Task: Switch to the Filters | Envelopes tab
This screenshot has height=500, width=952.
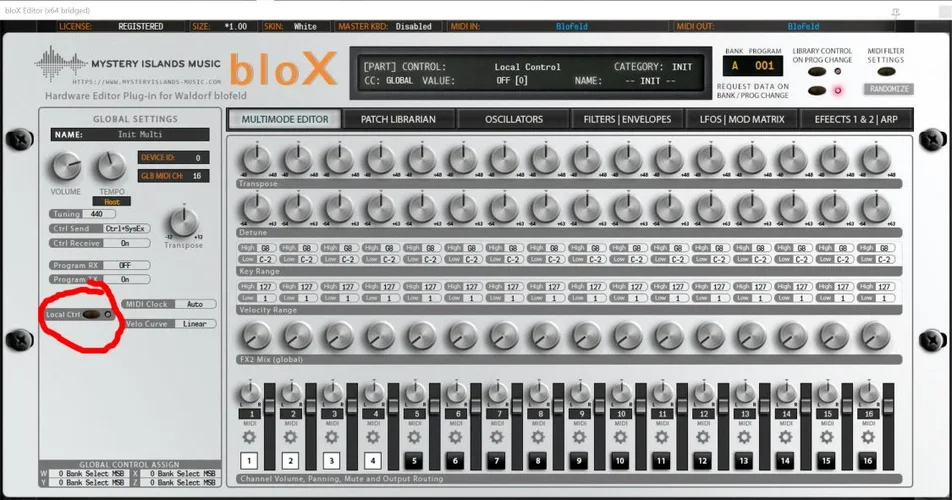Action: (x=627, y=120)
